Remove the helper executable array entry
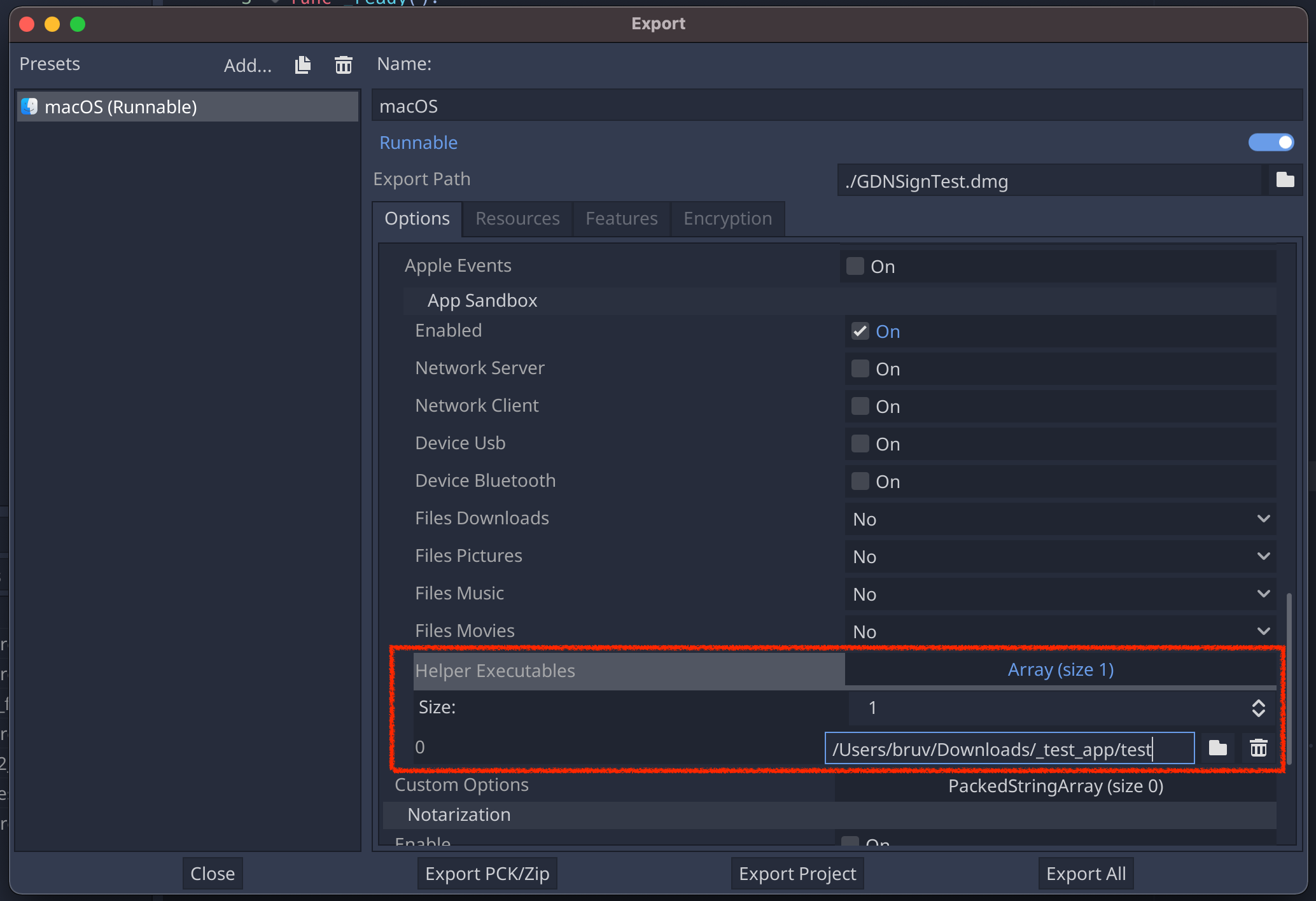This screenshot has width=1316, height=901. (1258, 748)
